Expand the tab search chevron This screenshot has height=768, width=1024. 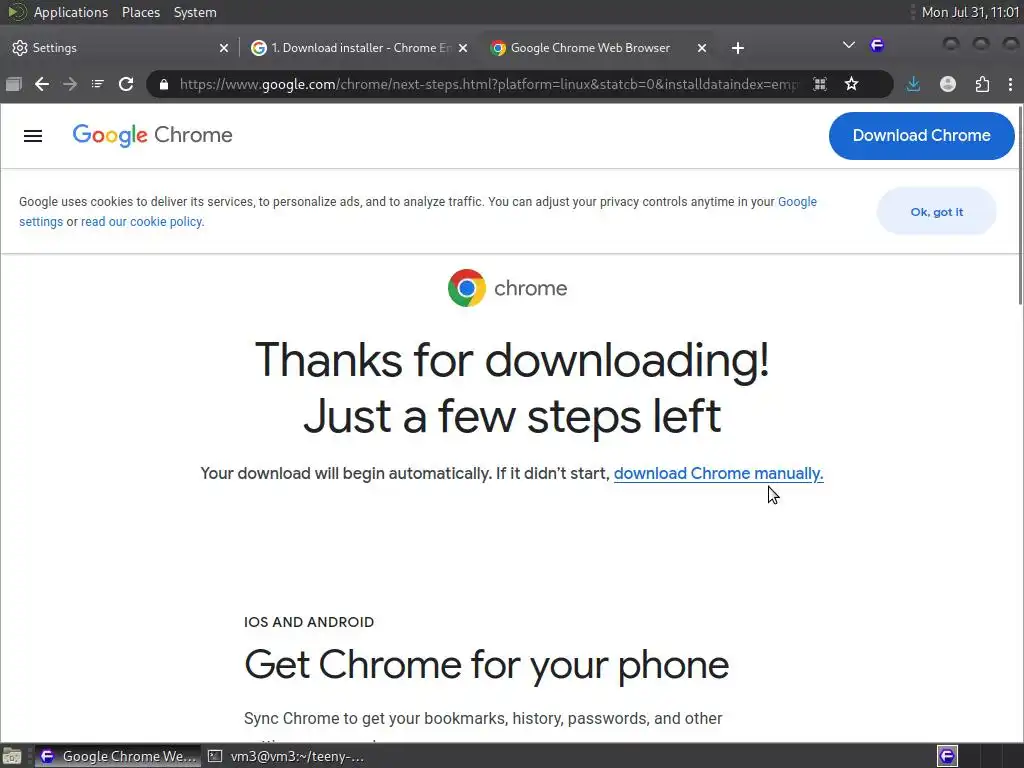click(x=848, y=45)
